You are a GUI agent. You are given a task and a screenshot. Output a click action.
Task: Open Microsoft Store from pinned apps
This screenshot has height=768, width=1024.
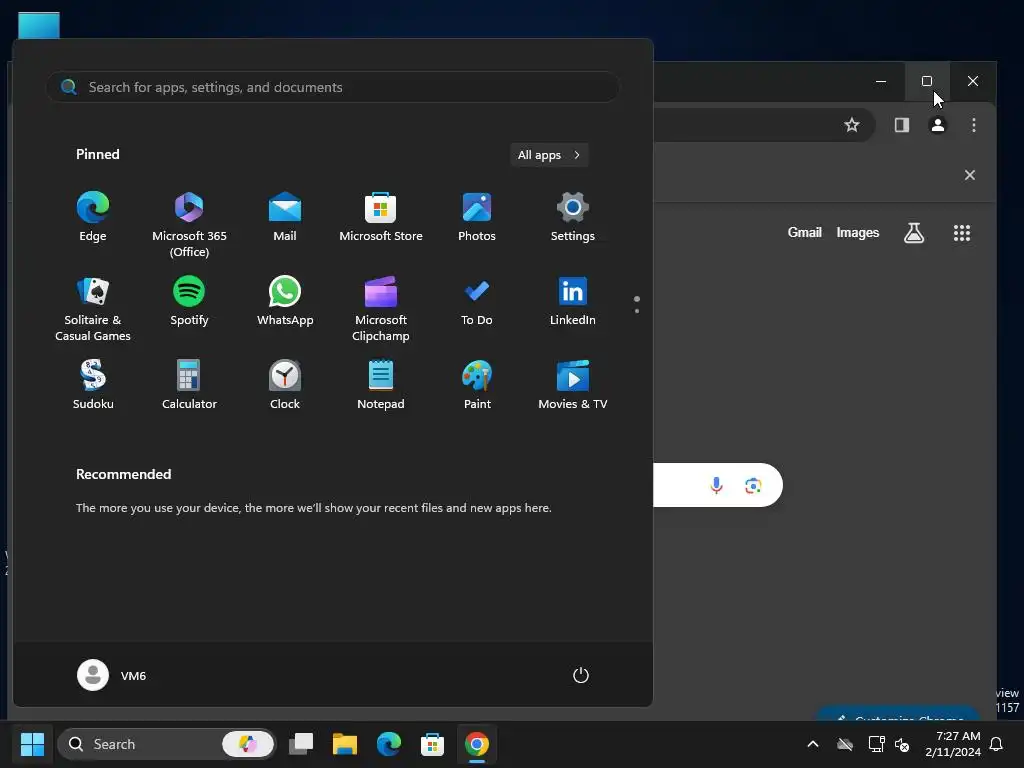pos(381,217)
